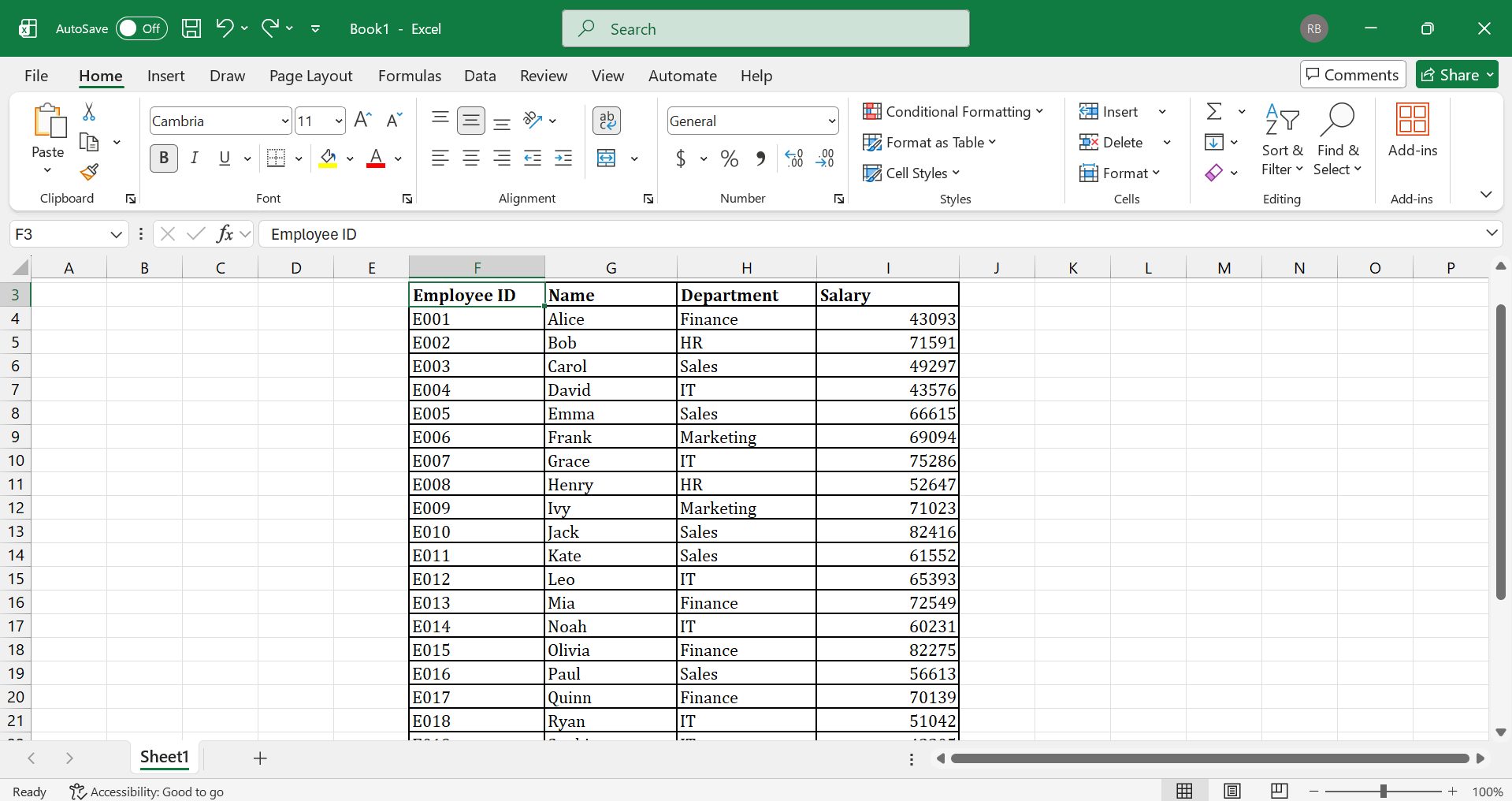Image resolution: width=1512 pixels, height=801 pixels.
Task: Switch to the Page Layout tab
Action: pyautogui.click(x=310, y=76)
